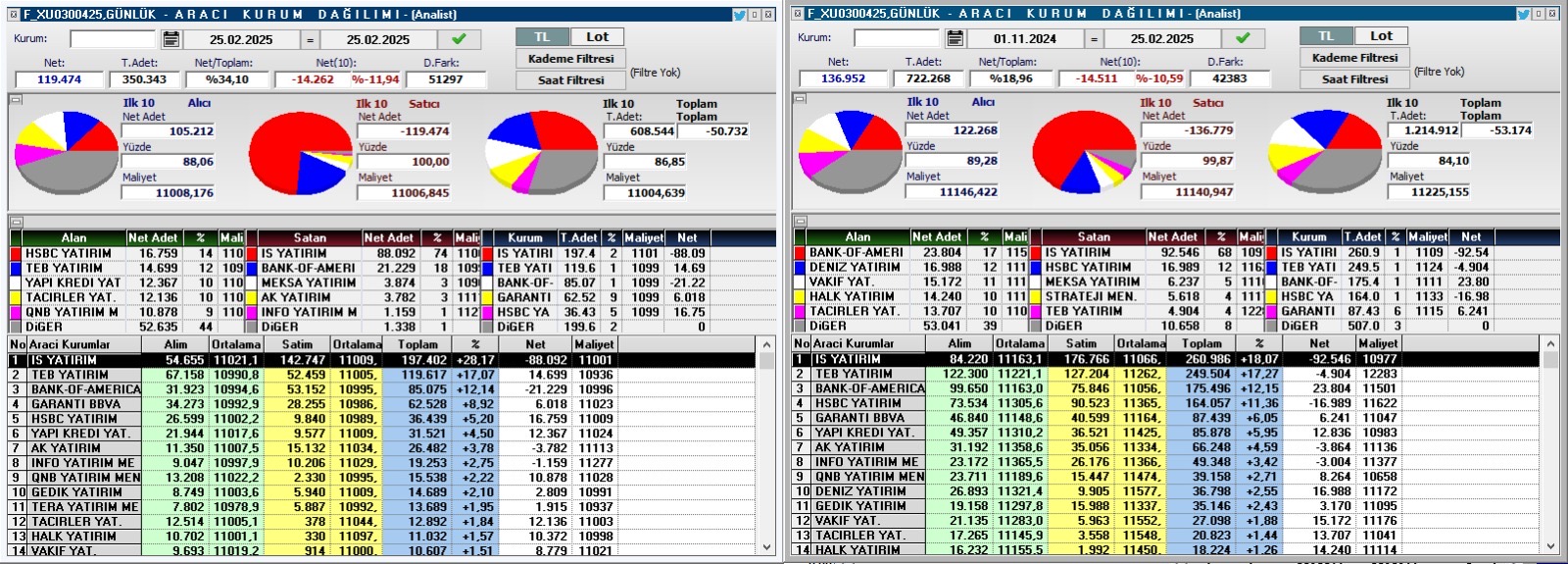1568x564 pixels.
Task: Click yellow swatch beside STRATEJI MEN. in right window
Action: click(x=1035, y=296)
